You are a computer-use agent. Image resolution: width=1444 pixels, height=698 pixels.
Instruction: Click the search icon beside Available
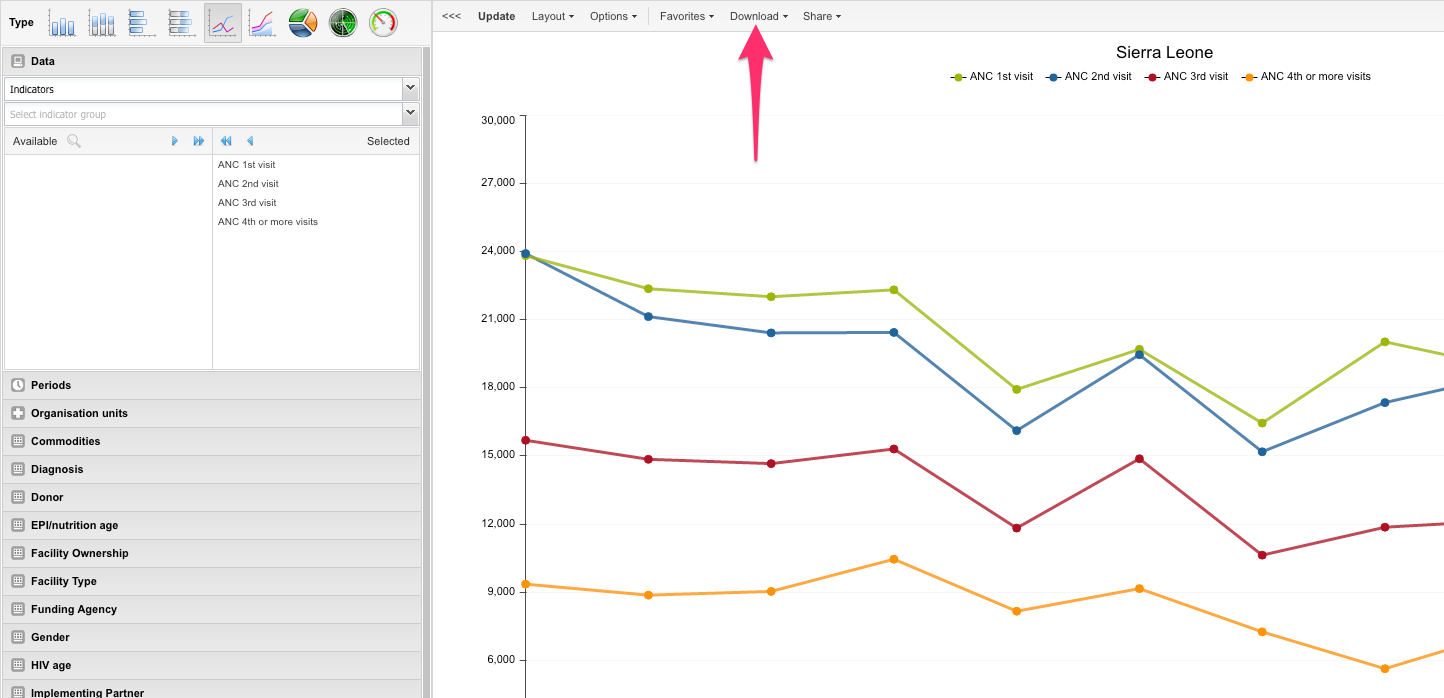coord(74,141)
